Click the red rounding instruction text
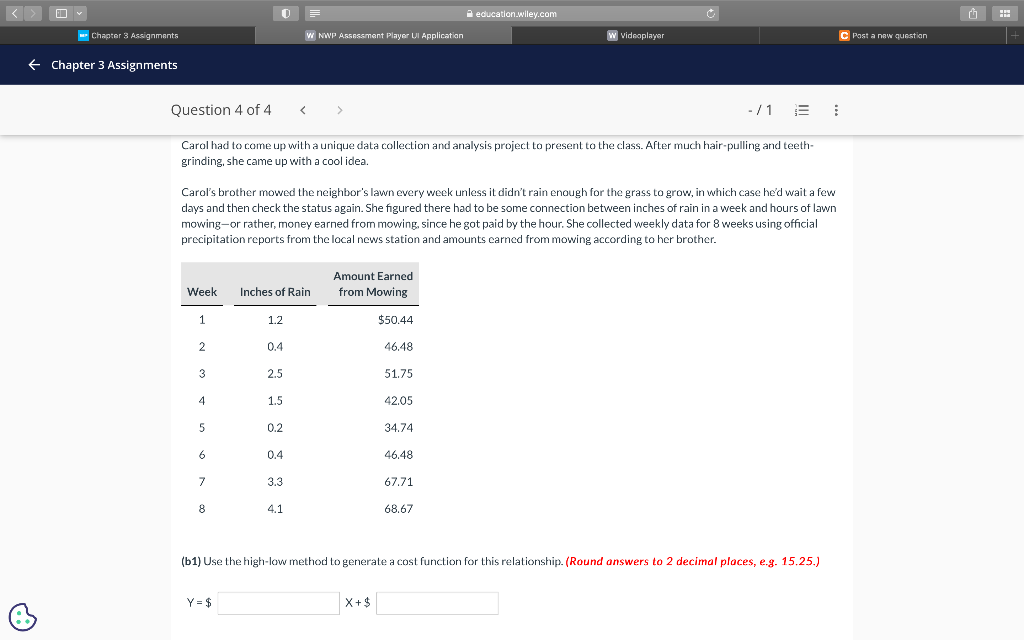 pyautogui.click(x=692, y=562)
